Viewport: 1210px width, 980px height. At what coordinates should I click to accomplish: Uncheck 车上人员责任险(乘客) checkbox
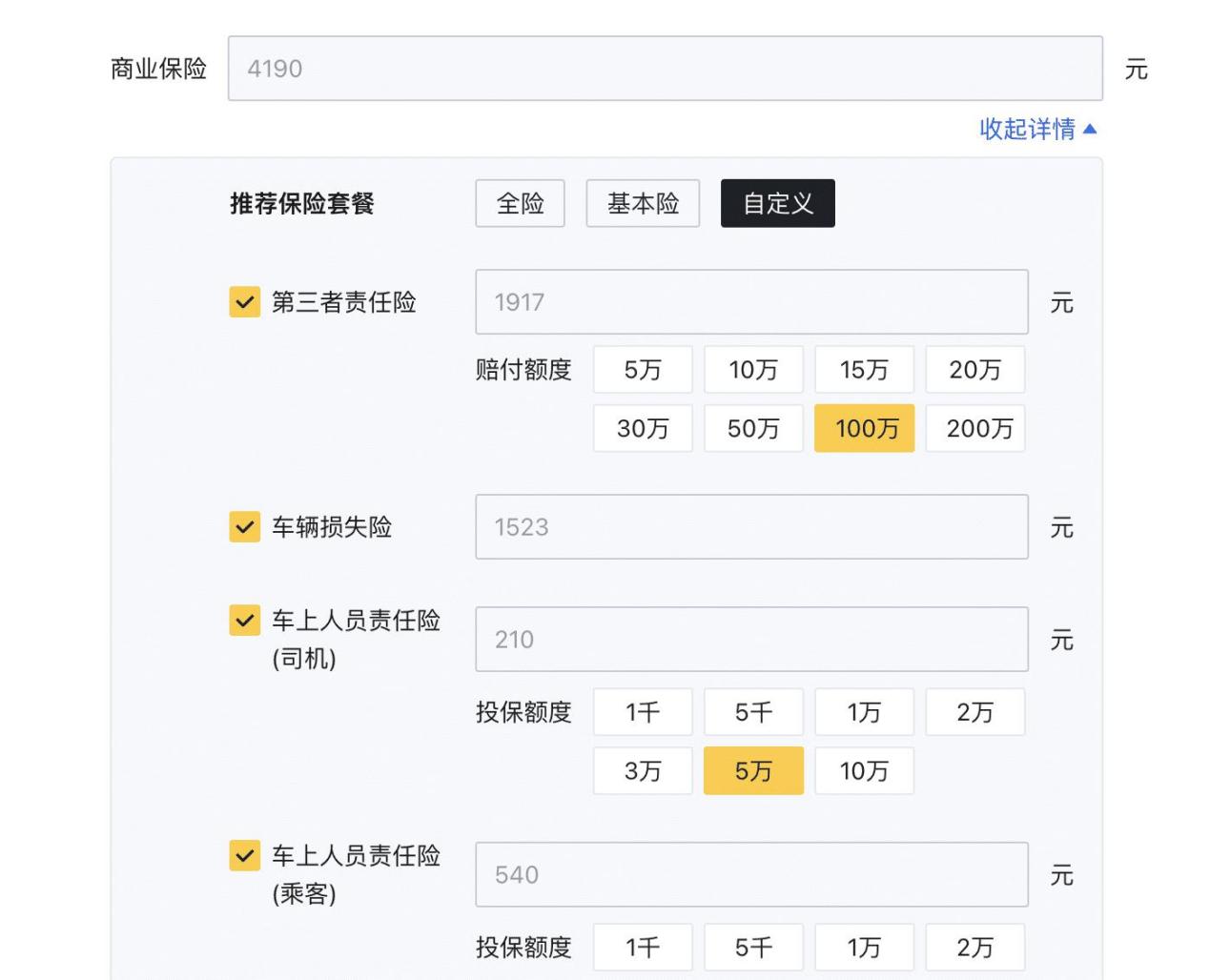coord(245,855)
